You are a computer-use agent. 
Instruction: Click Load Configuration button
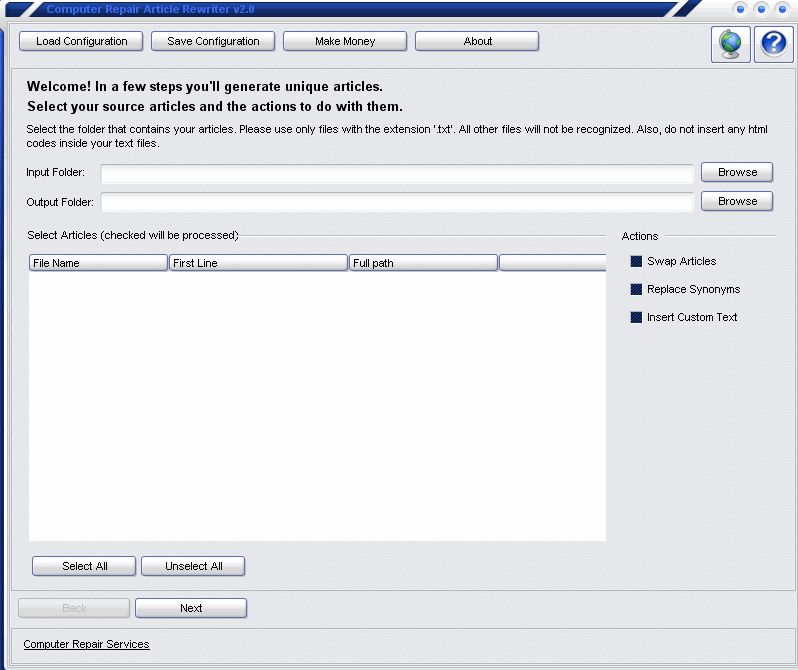[81, 41]
